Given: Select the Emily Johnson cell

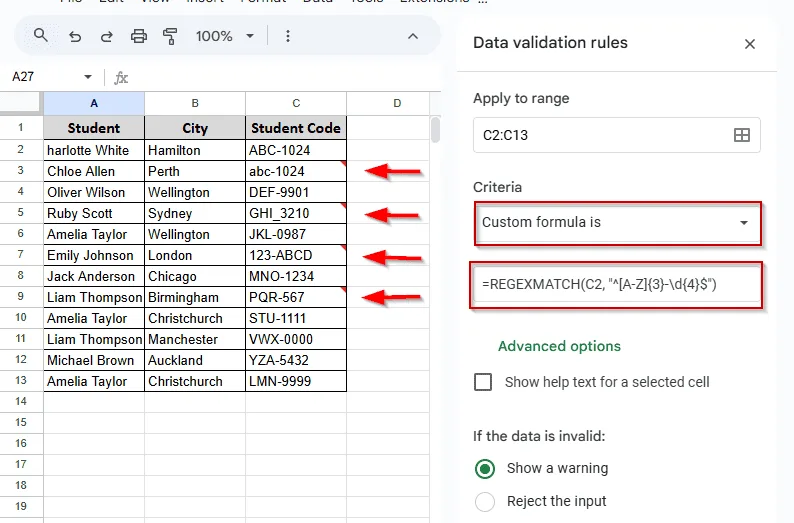Looking at the screenshot, I should pyautogui.click(x=94, y=255).
